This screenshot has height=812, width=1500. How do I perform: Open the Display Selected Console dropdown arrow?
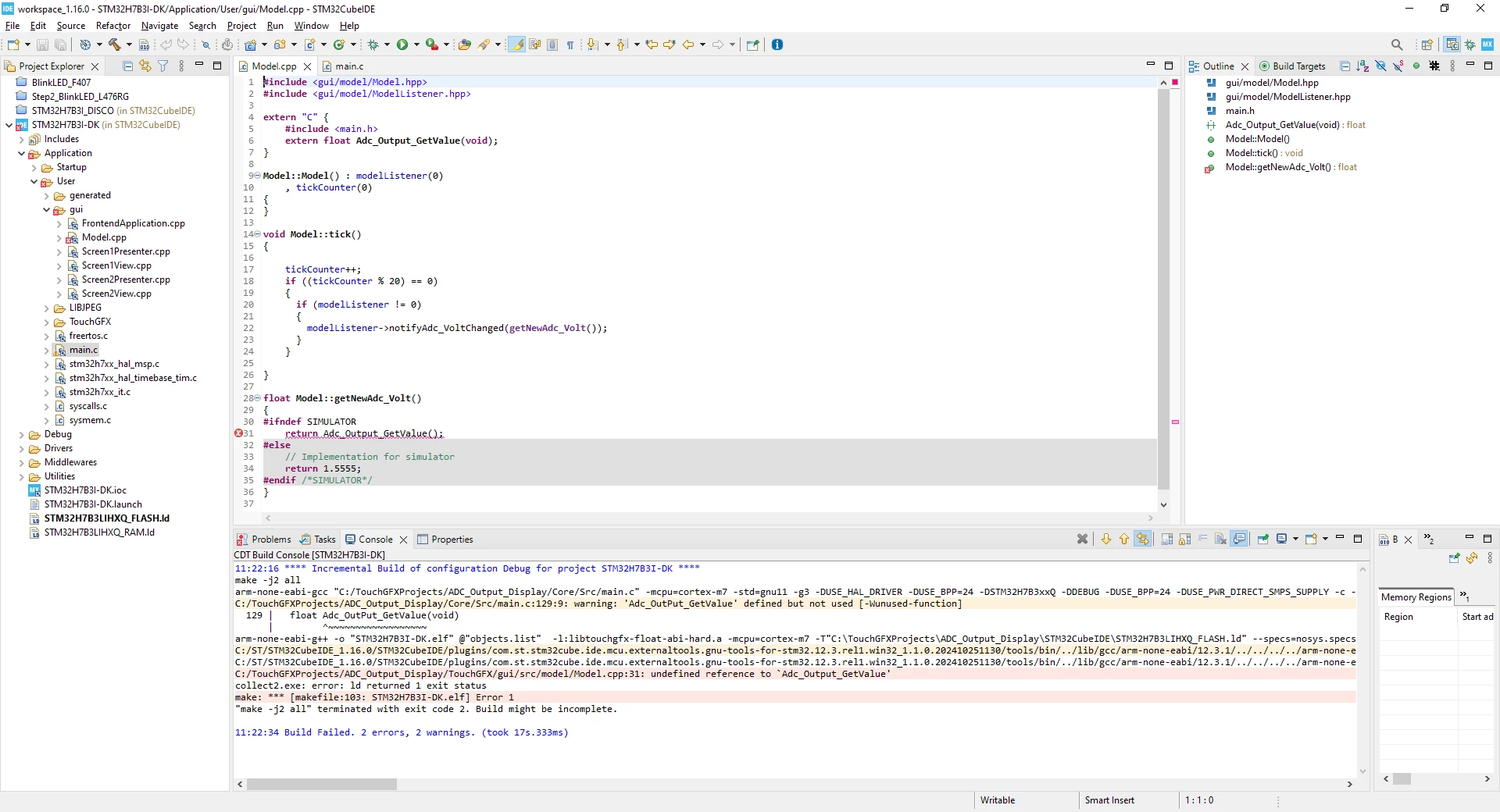[1295, 539]
